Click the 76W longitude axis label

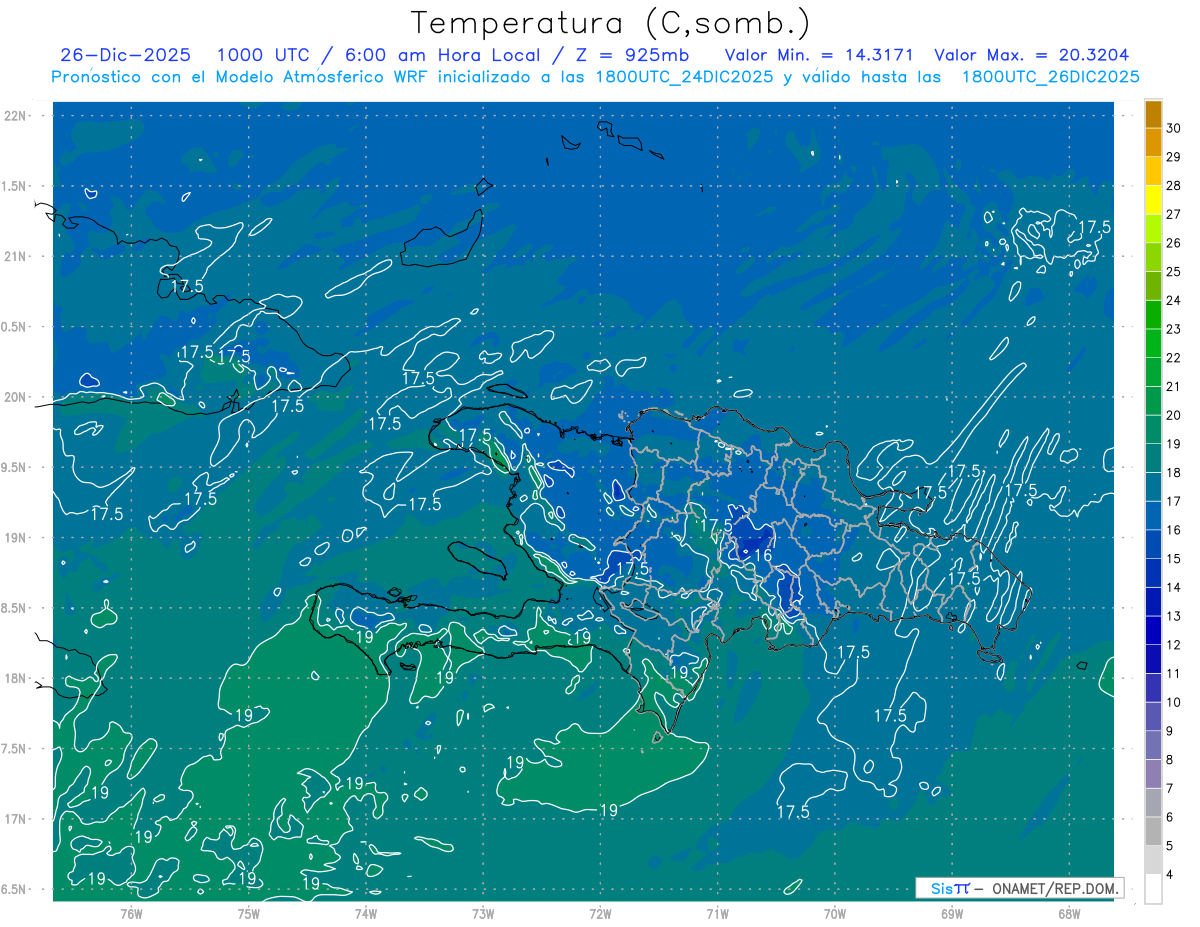(x=131, y=913)
